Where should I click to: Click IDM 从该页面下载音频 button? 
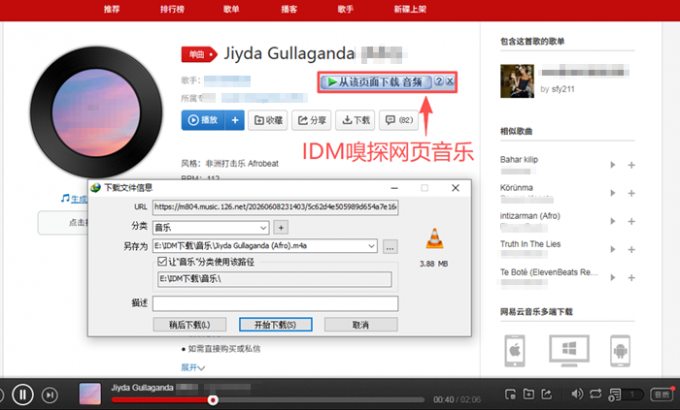[376, 82]
